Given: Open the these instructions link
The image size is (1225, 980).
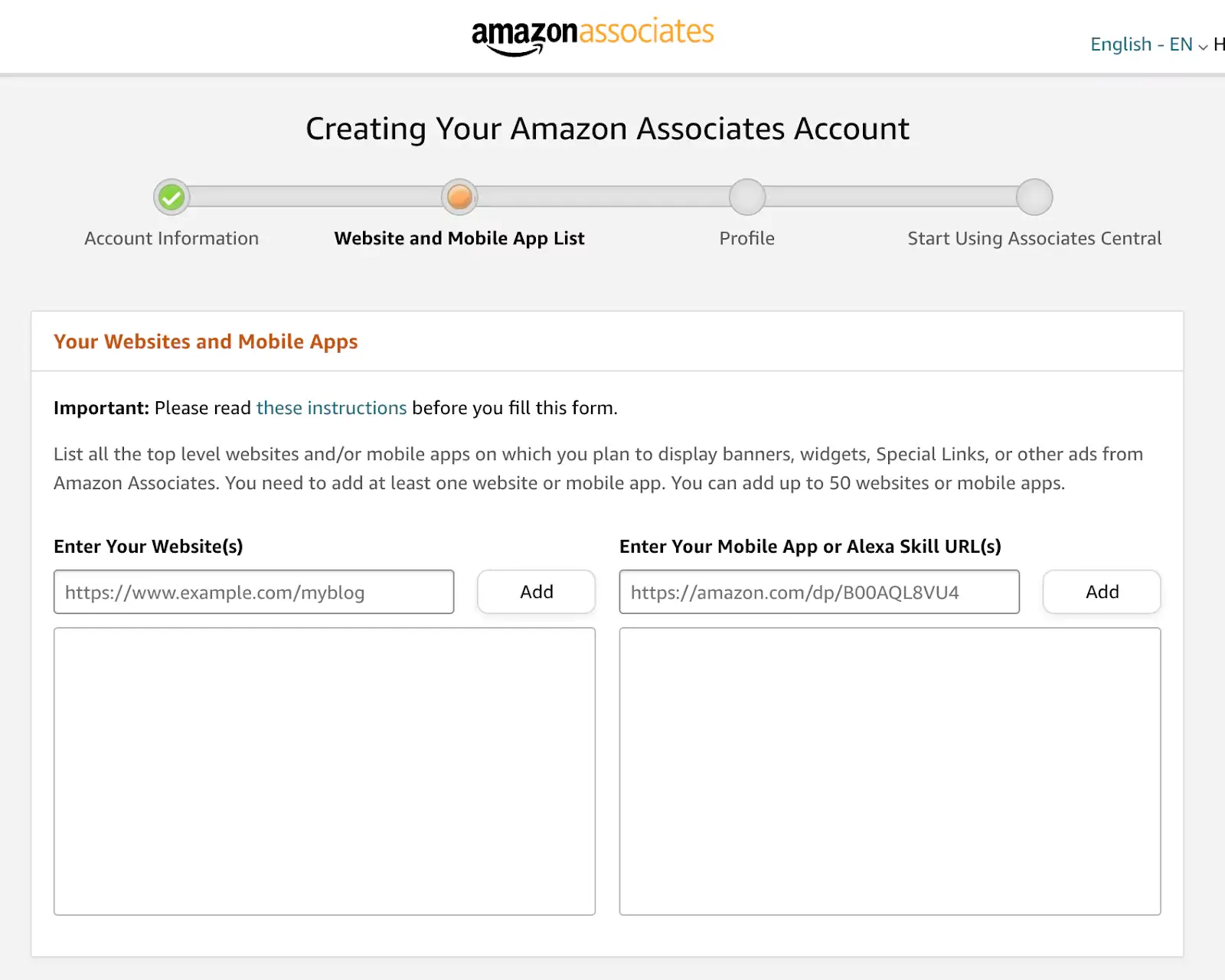Looking at the screenshot, I should [x=331, y=408].
